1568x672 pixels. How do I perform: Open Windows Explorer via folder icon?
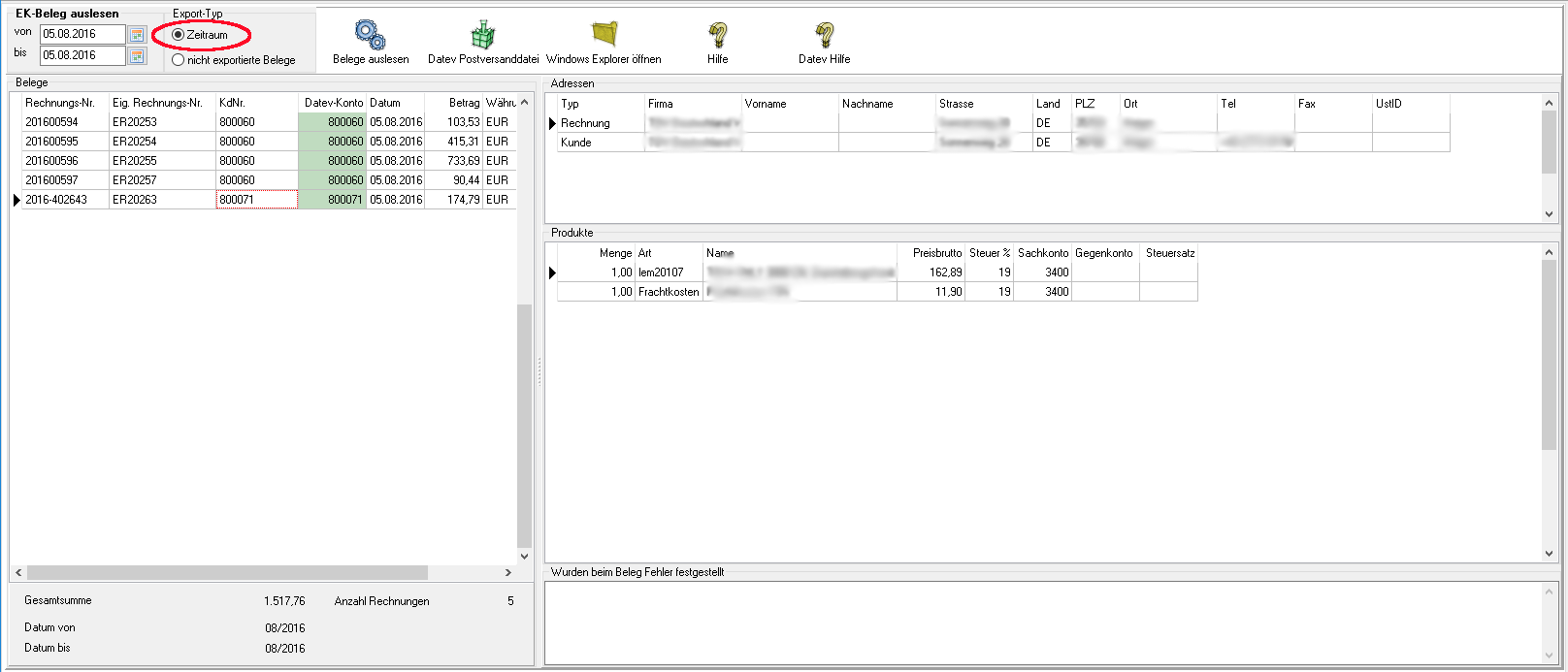604,36
